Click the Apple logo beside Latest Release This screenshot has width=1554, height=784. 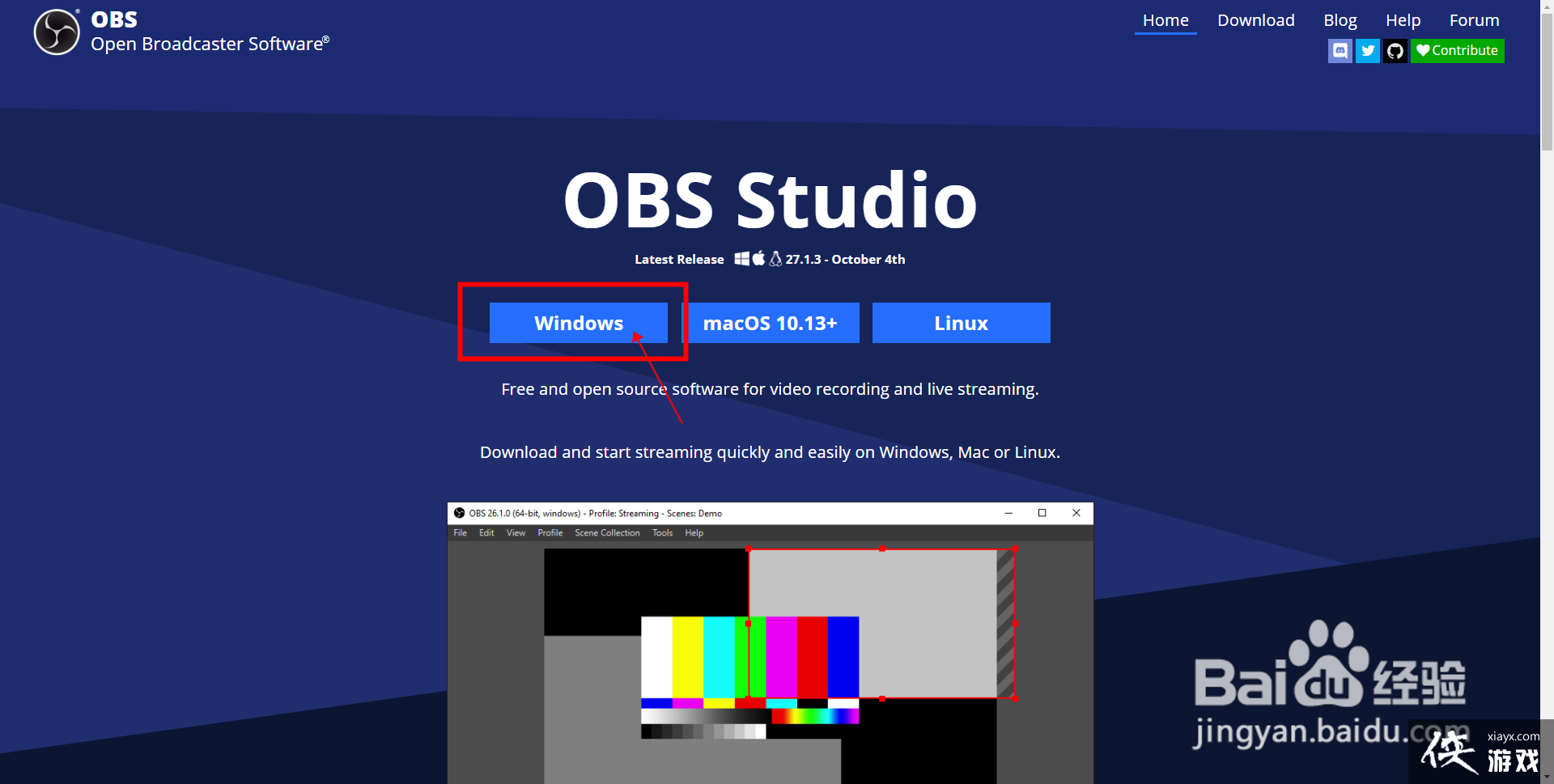(x=758, y=258)
